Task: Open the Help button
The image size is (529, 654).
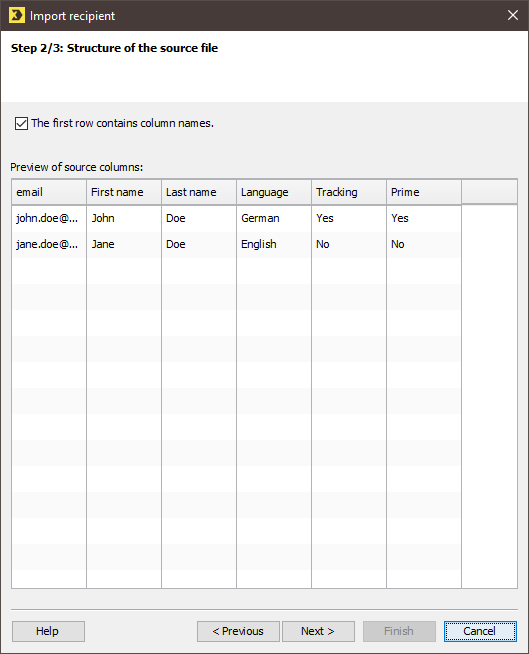Action: pyautogui.click(x=48, y=631)
